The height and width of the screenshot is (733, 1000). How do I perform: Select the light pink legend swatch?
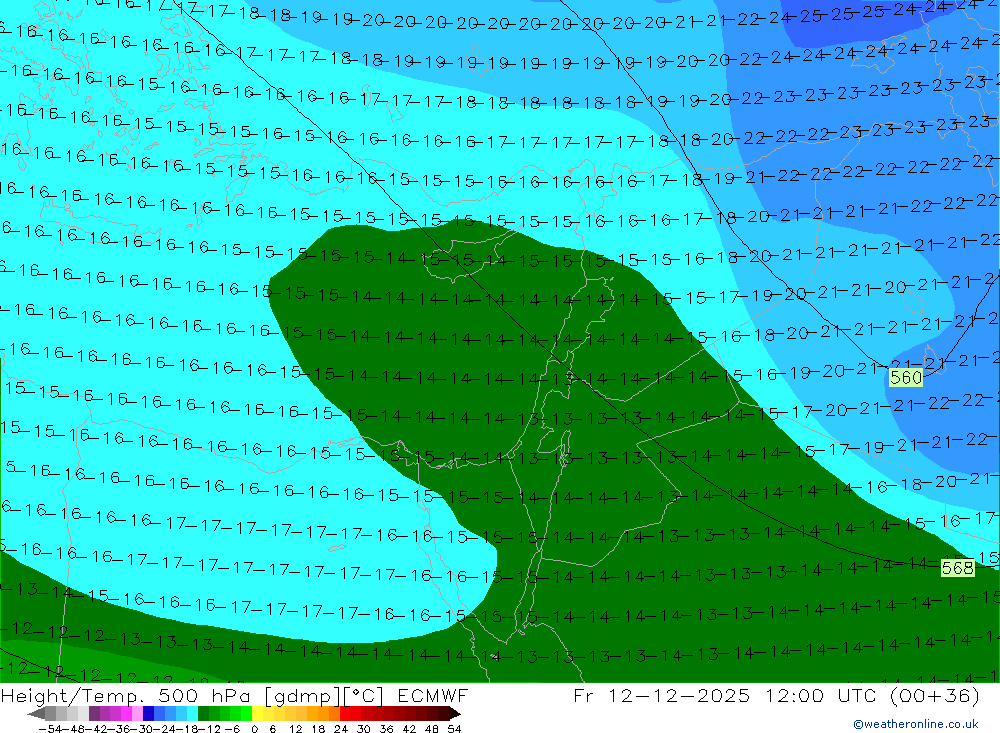137,713
